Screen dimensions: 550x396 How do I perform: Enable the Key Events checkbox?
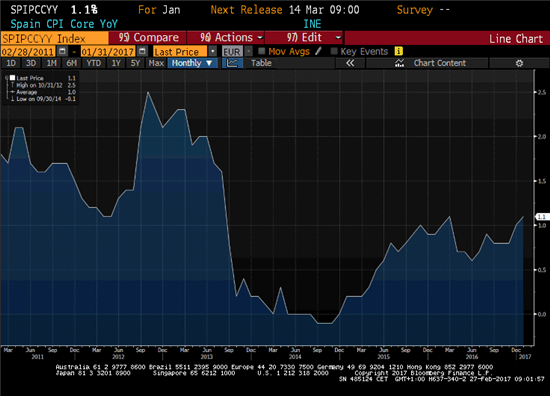tap(334, 51)
